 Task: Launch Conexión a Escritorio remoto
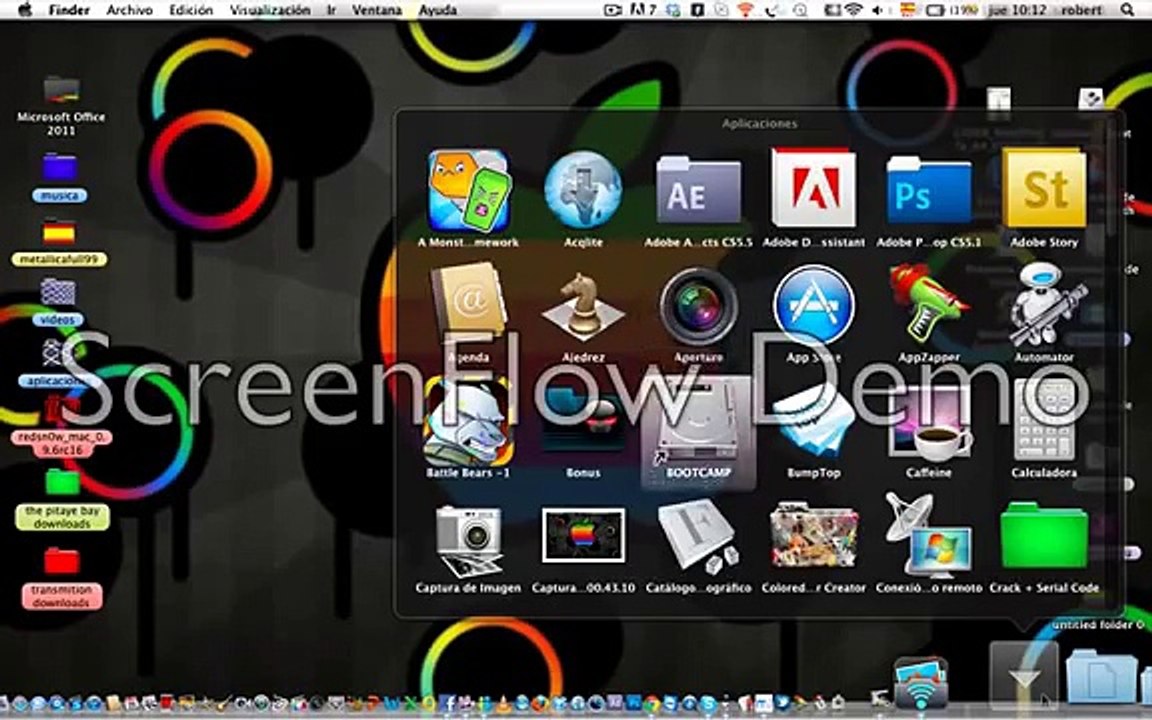coord(929,536)
